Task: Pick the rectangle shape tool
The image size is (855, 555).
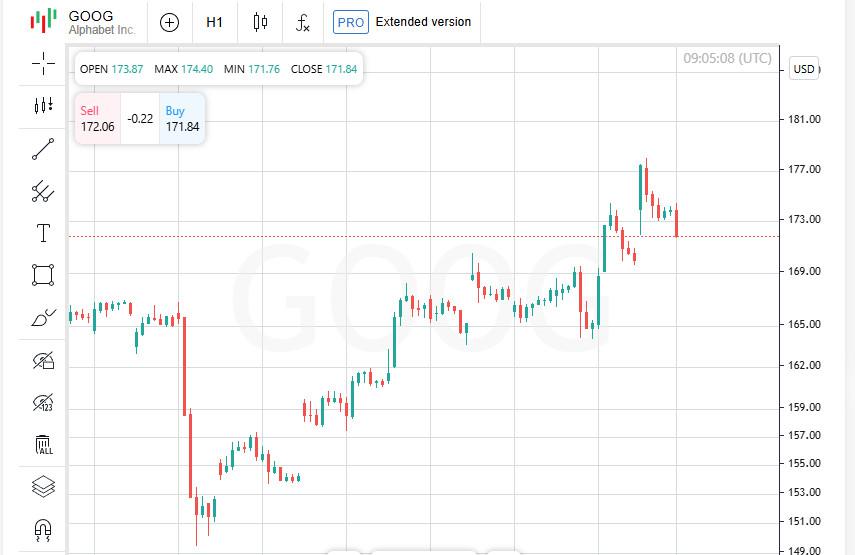Action: click(43, 275)
